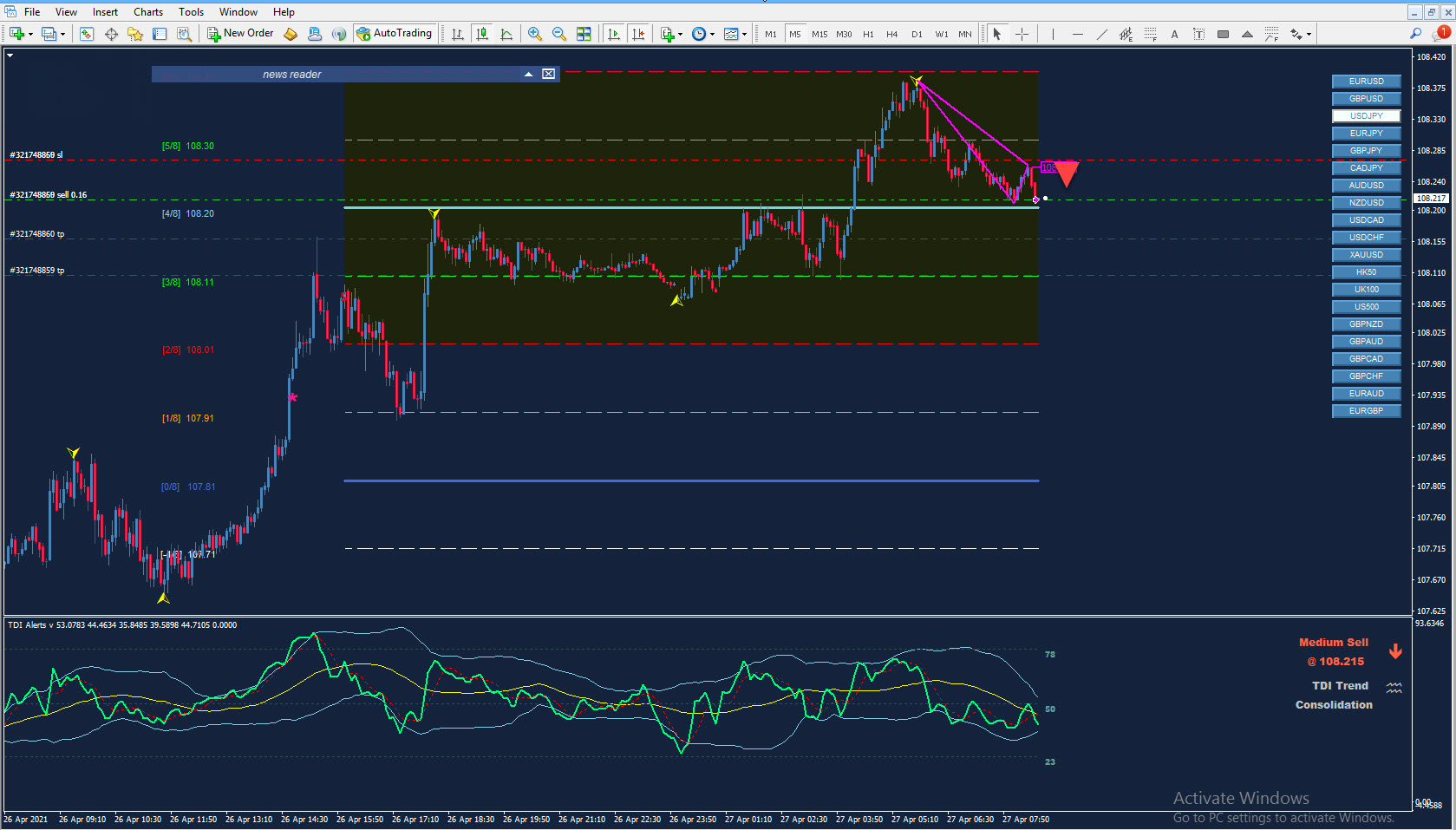Click the magenta trendline on the chart

972,121
